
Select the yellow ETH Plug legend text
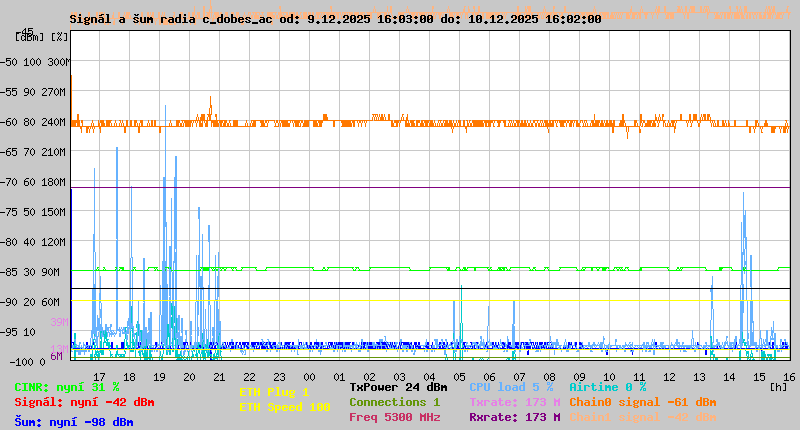(274, 392)
